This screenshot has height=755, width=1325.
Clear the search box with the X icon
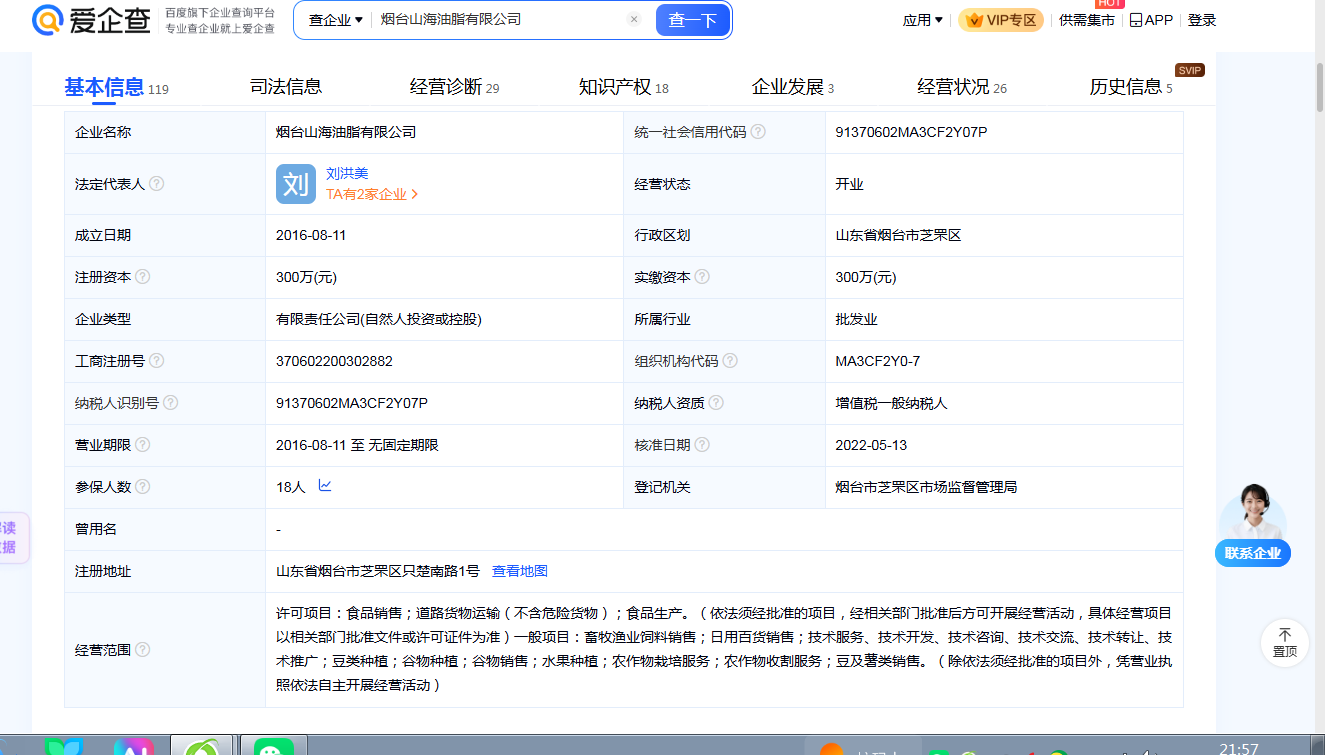point(633,20)
